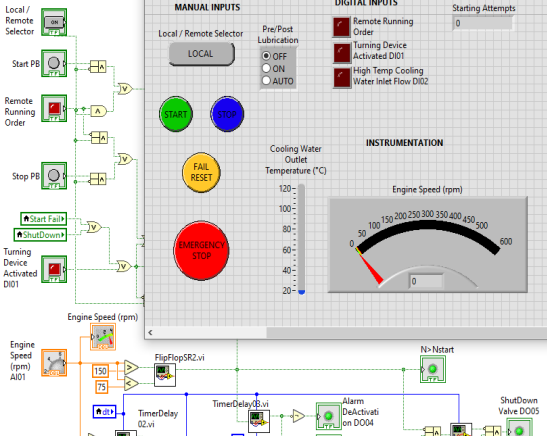Toggle the LOCAL selector button
The height and width of the screenshot is (436, 547).
(x=202, y=54)
